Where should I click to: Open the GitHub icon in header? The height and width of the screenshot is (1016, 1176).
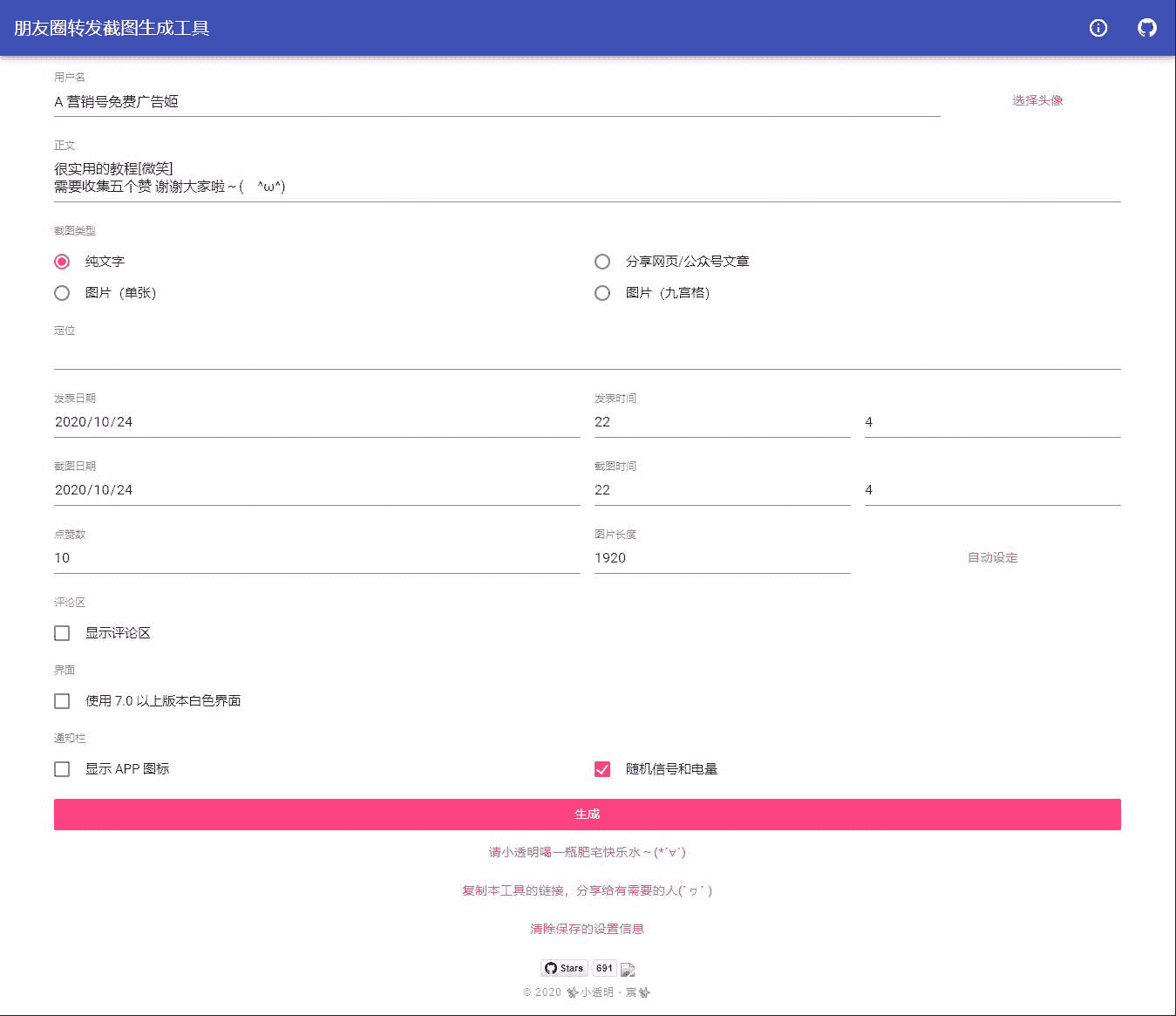1147,28
